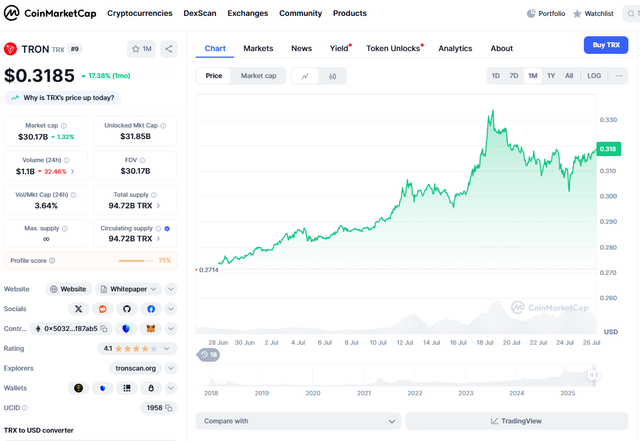Add TRX to watchlist with star 1M button
This screenshot has height=441, width=640.
pyautogui.click(x=141, y=49)
